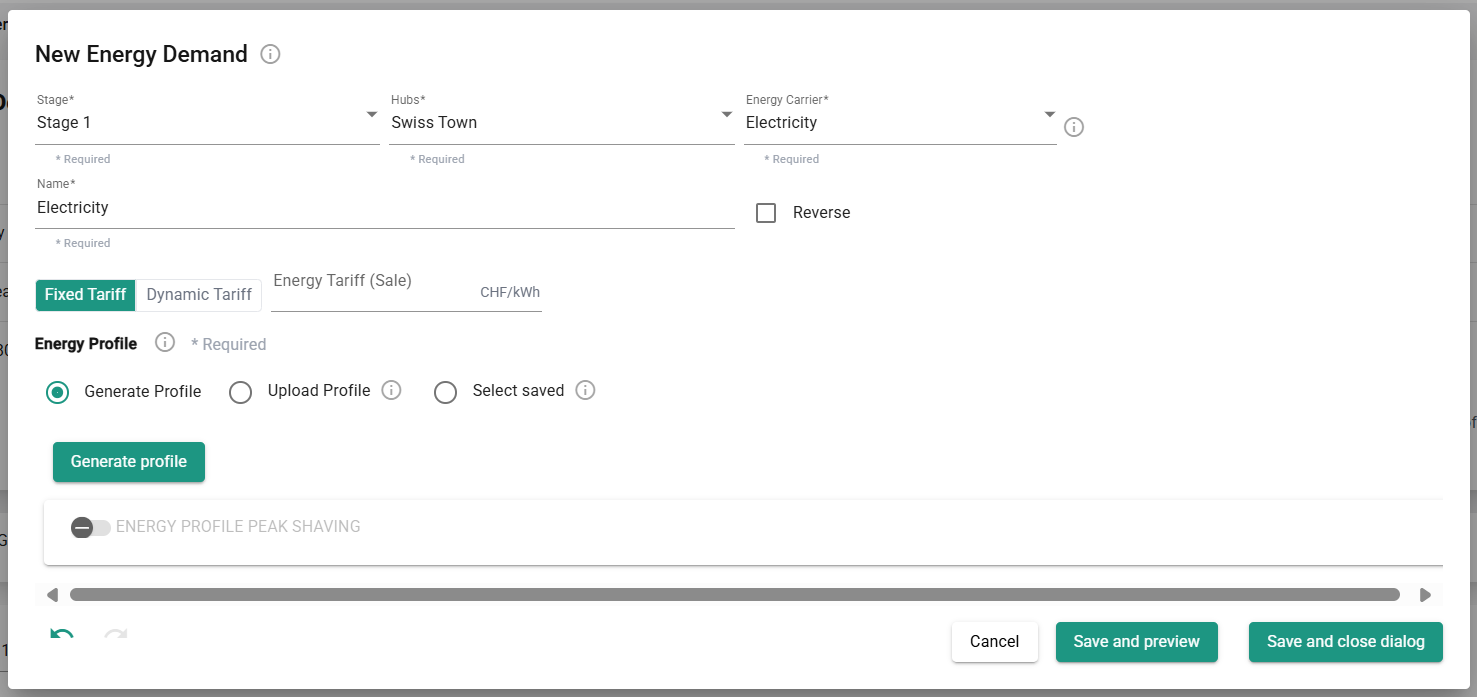Click the undo arrow icon
This screenshot has height=697, width=1477.
62,637
